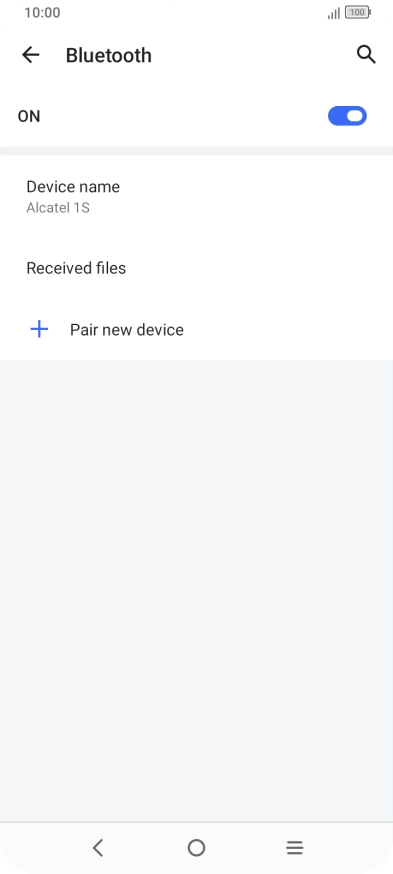This screenshot has height=874, width=393.
Task: Tap the Home circle navigation button
Action: point(196,848)
